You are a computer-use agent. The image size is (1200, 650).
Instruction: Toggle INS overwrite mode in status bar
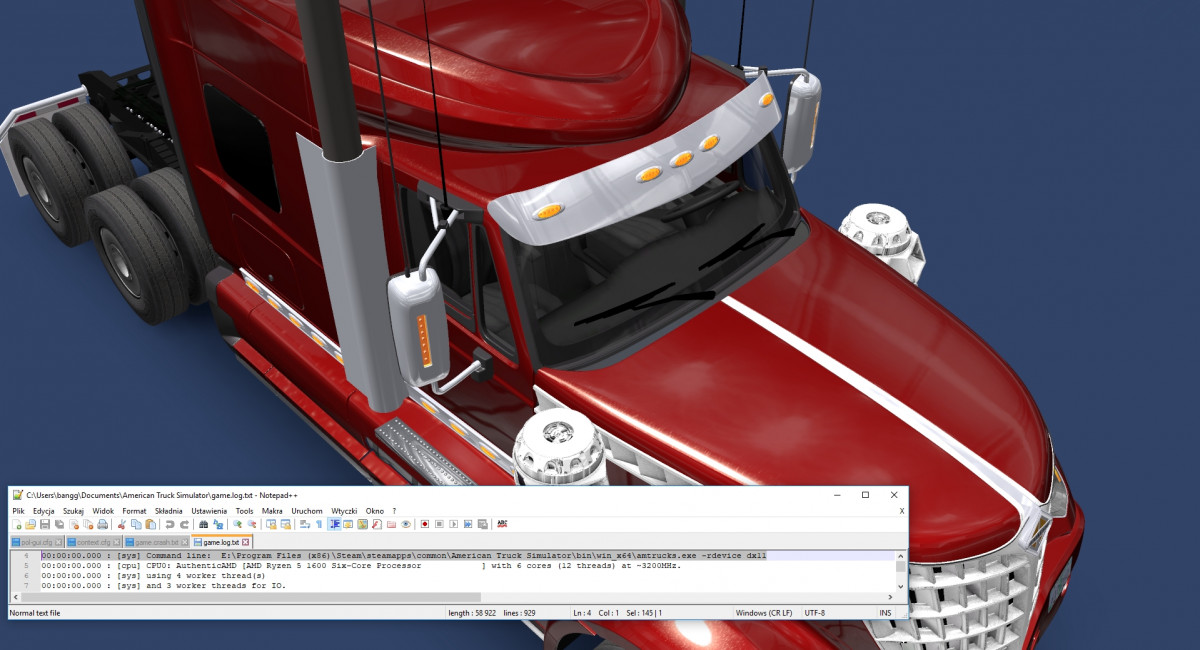click(885, 612)
